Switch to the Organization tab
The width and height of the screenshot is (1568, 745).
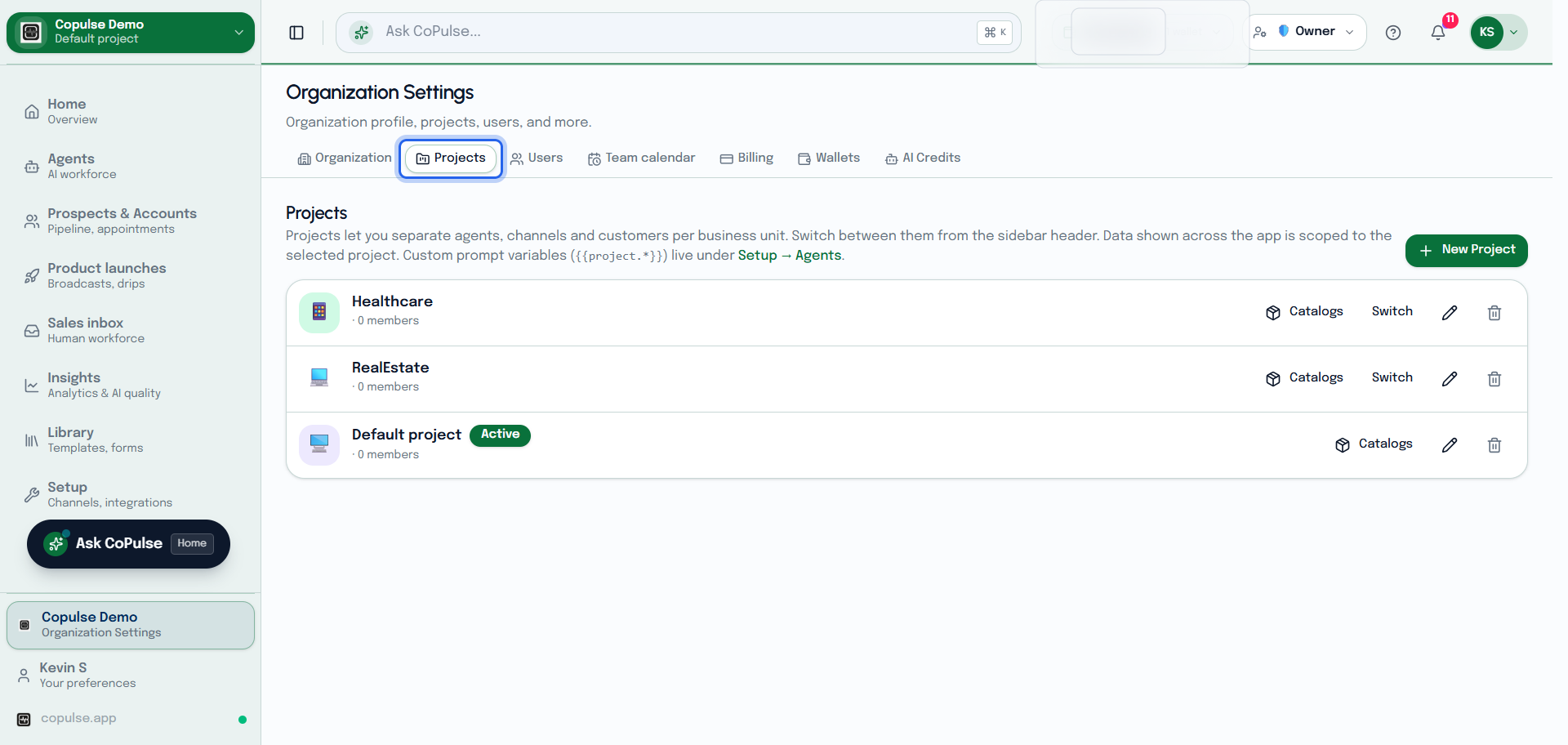(x=345, y=158)
